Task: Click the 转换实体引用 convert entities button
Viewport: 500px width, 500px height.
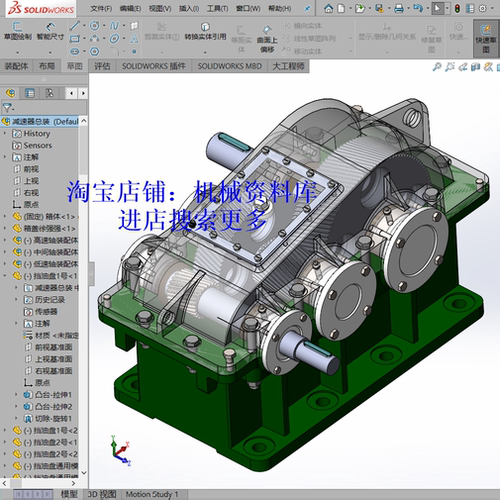Action: pyautogui.click(x=205, y=31)
